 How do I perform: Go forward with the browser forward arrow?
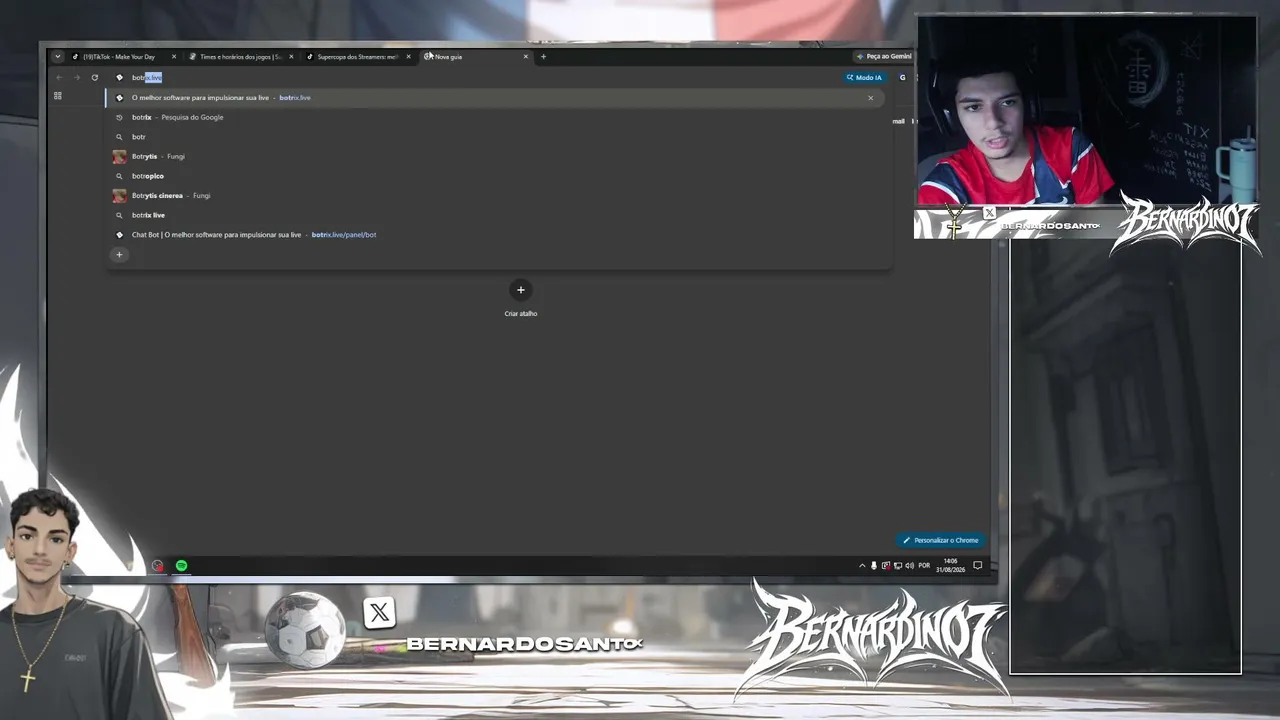(x=76, y=78)
